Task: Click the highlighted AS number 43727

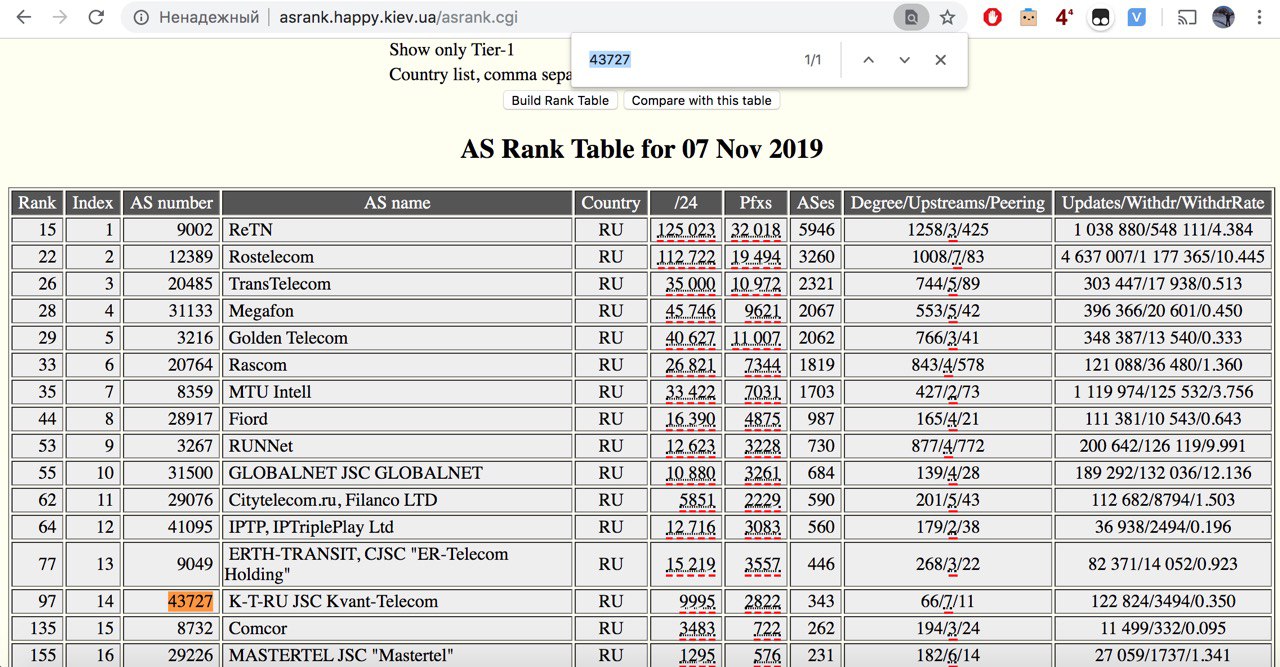Action: tap(190, 602)
